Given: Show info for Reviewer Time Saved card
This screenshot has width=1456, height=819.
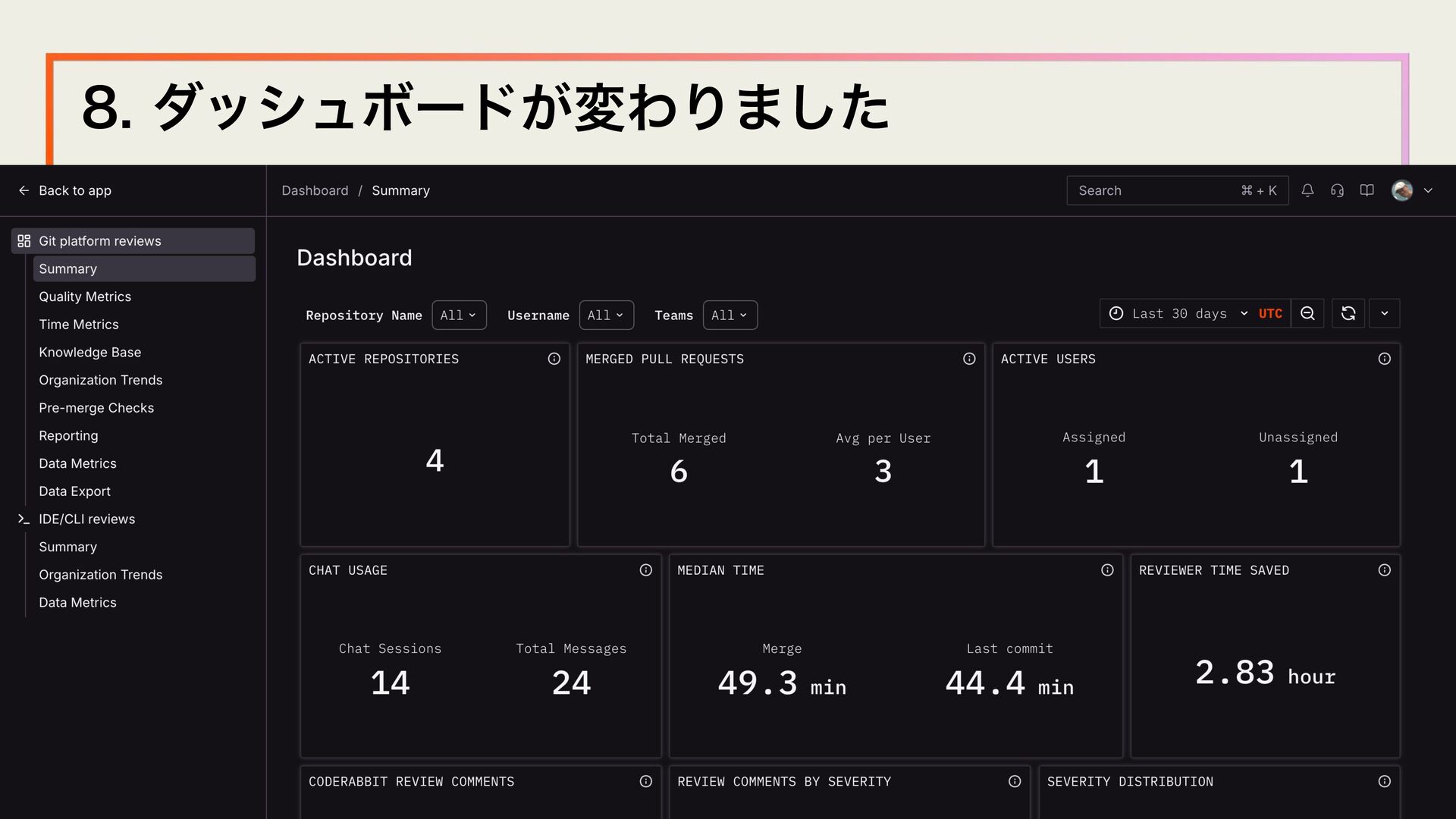Looking at the screenshot, I should point(1384,570).
